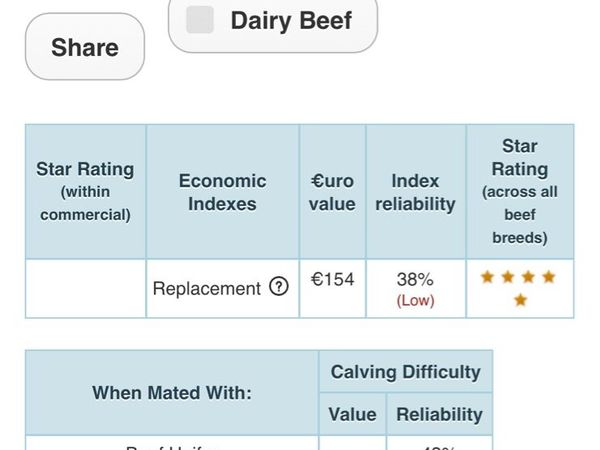Click the 38% reliability value

415,279
